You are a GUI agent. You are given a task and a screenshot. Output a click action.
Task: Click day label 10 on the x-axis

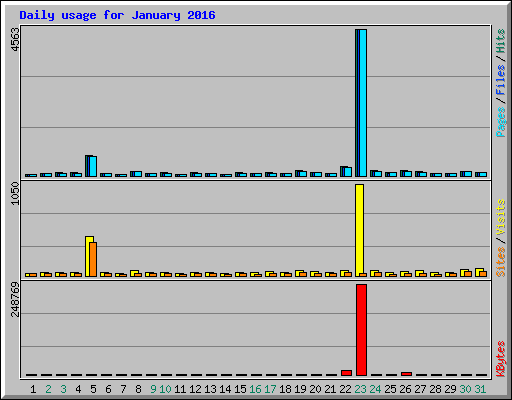[x=165, y=389]
